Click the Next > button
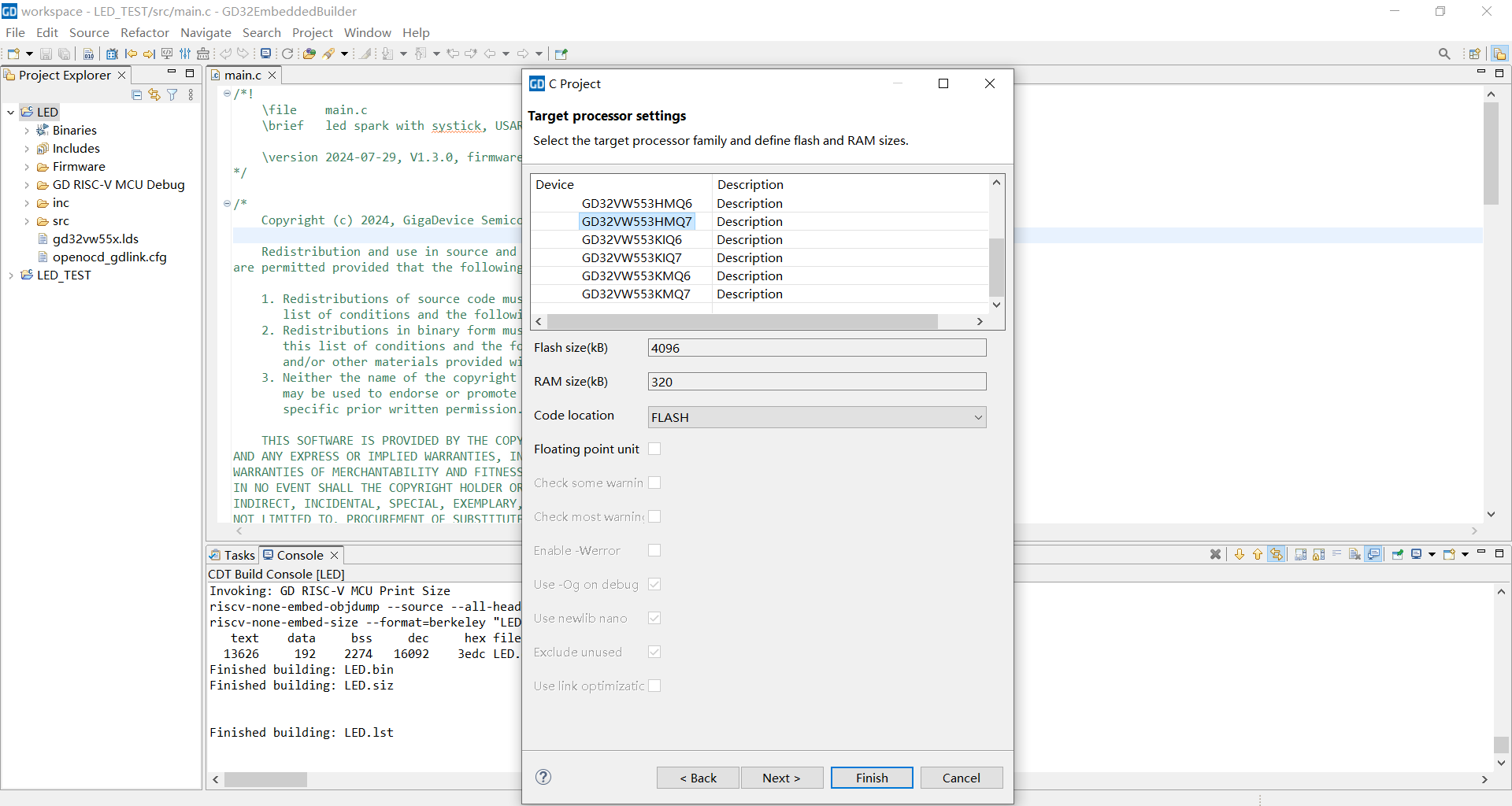The image size is (1512, 806). click(x=781, y=778)
